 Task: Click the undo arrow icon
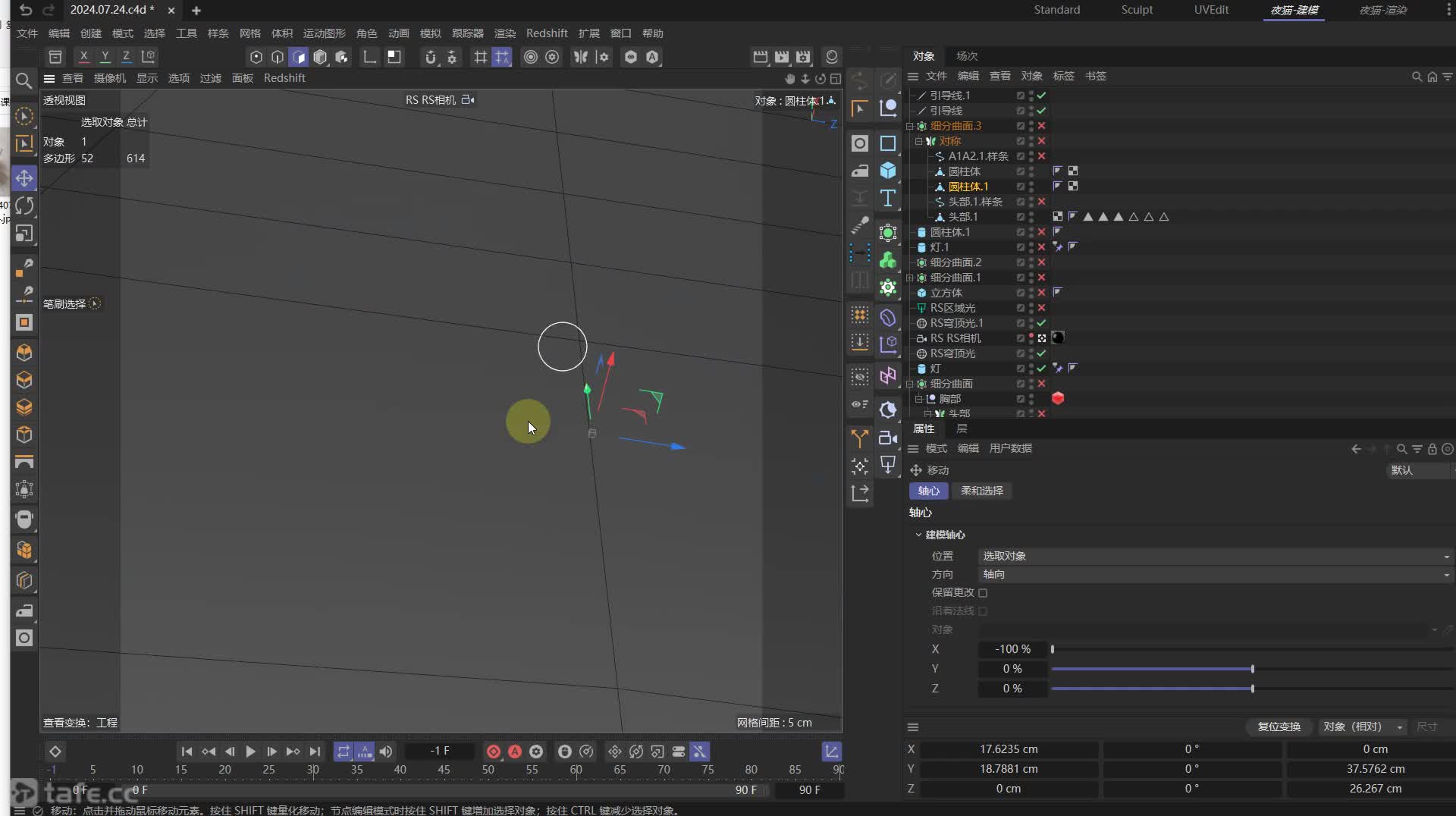click(x=26, y=10)
